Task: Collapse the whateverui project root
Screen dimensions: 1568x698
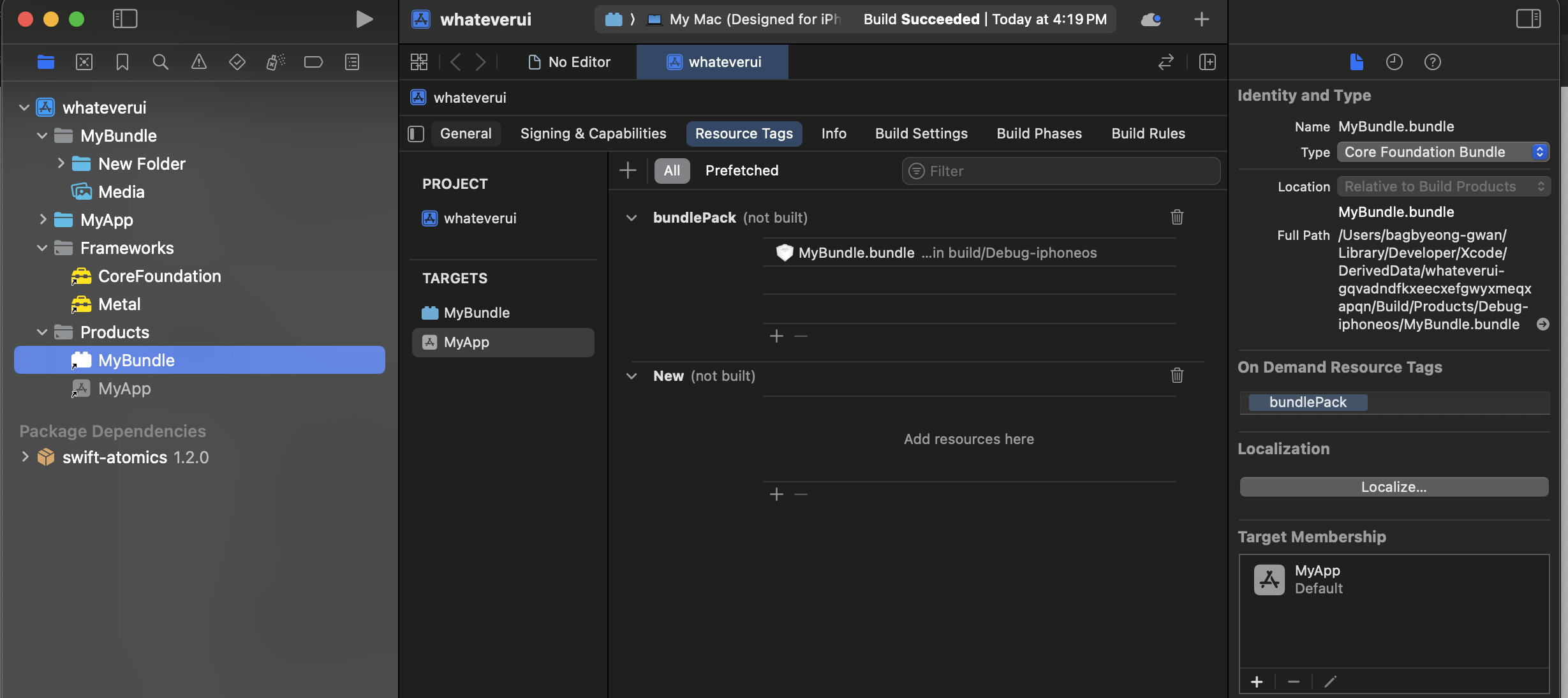Action: pyautogui.click(x=24, y=107)
